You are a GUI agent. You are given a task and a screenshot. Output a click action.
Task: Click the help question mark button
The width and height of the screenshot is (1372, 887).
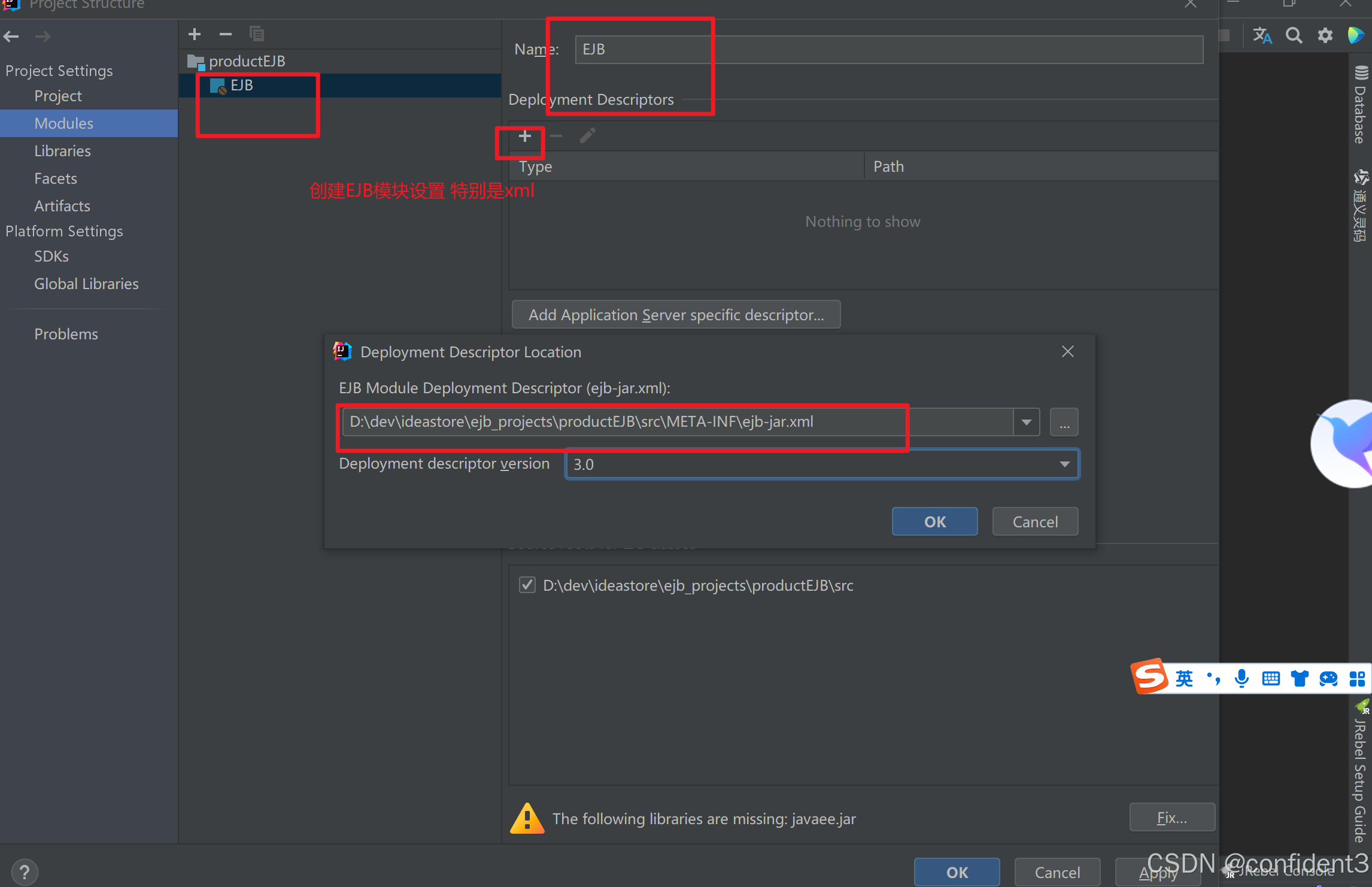25,871
